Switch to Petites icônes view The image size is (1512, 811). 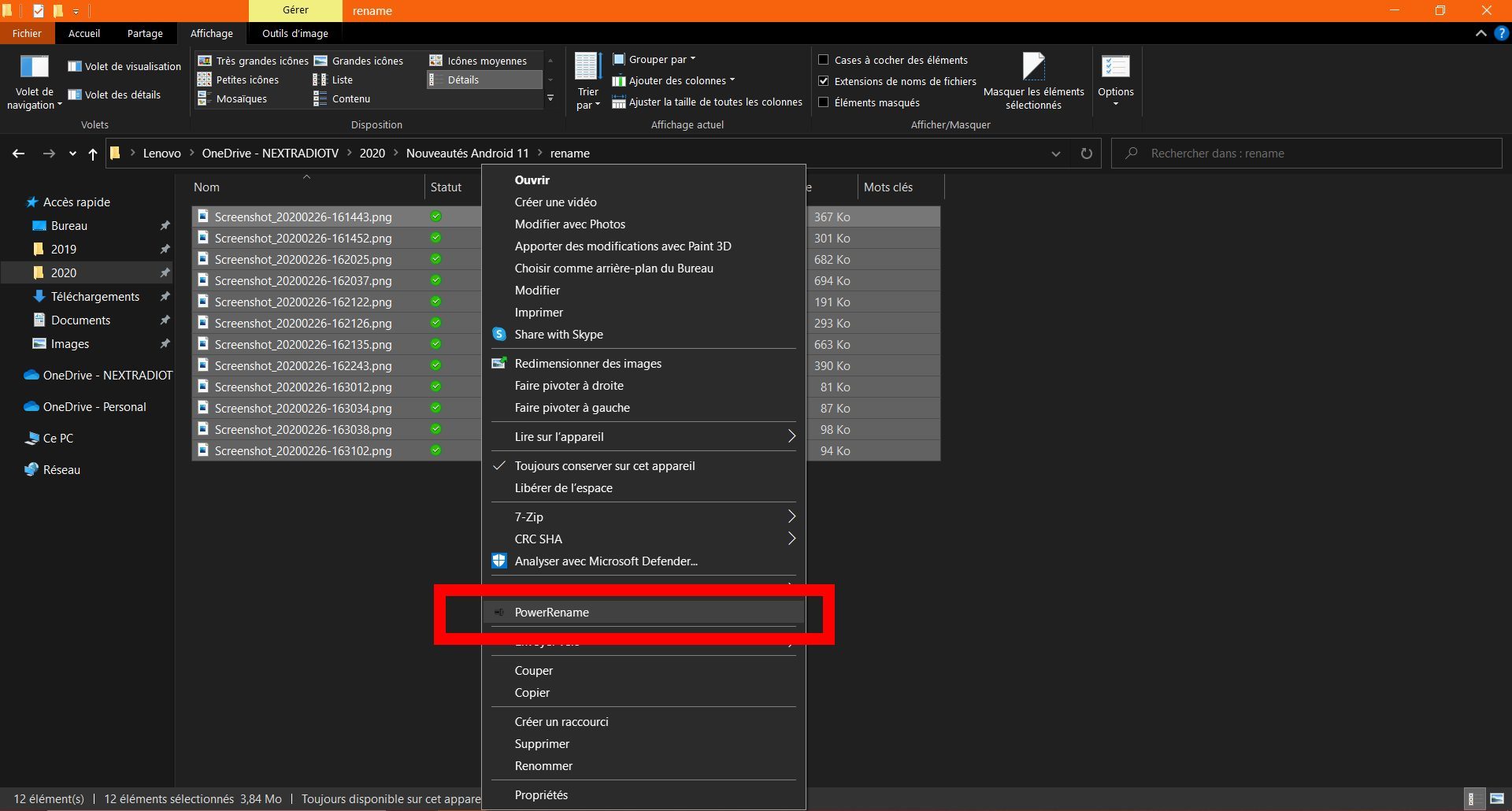[x=238, y=80]
